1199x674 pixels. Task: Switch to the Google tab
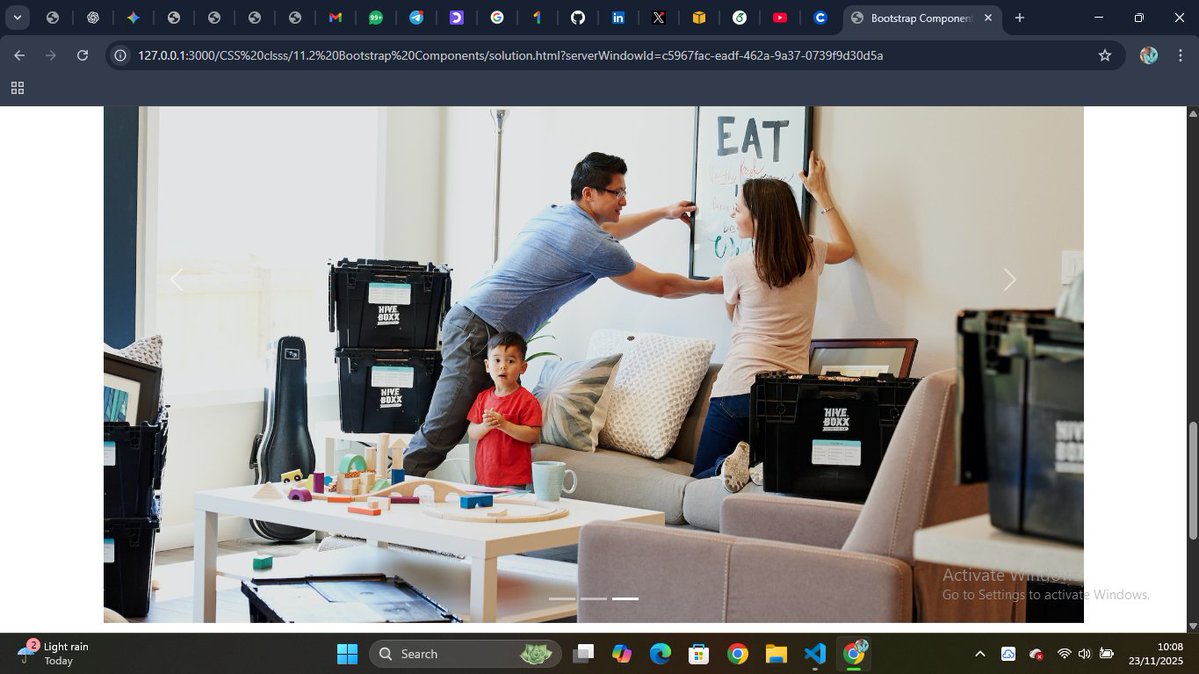497,18
